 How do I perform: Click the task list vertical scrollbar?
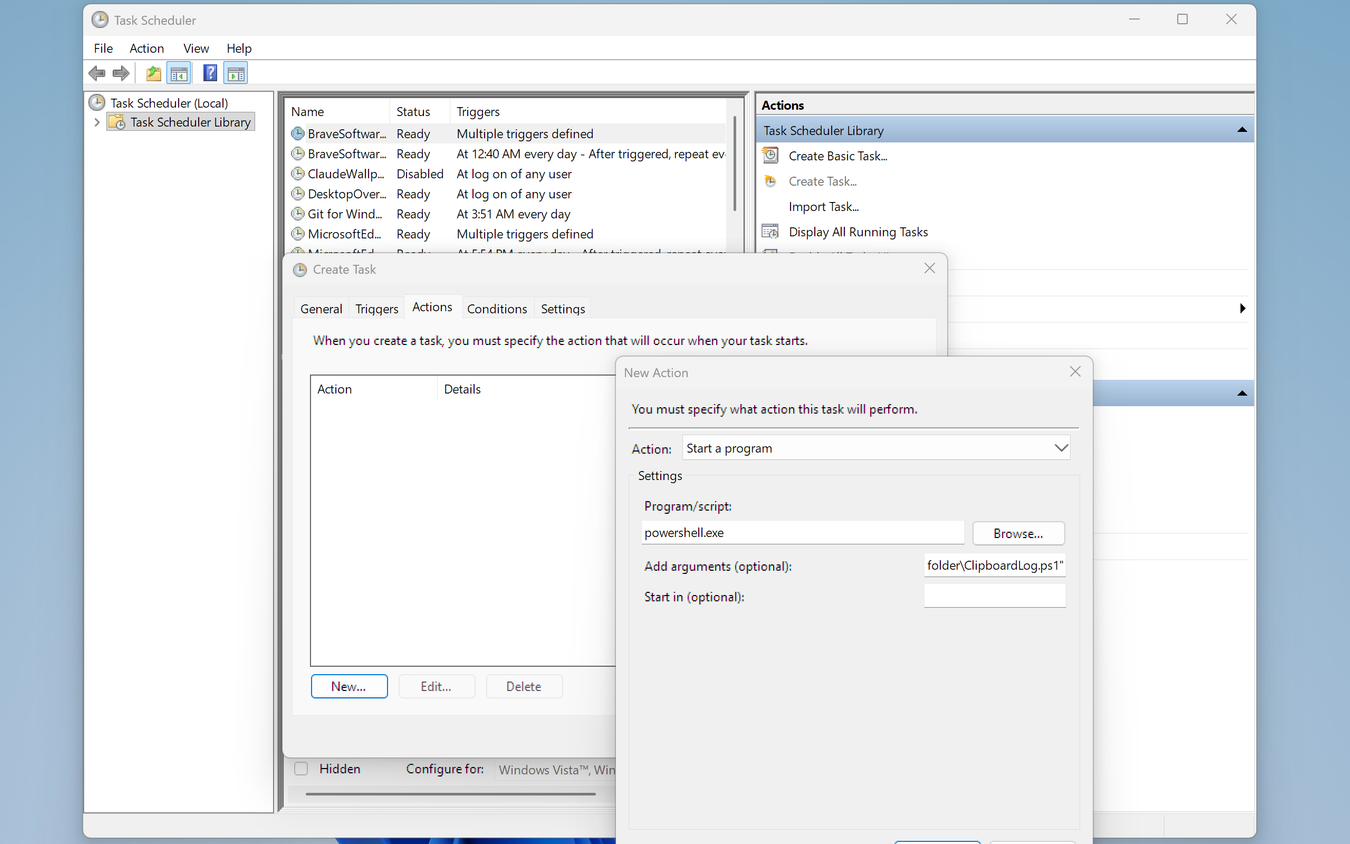735,164
